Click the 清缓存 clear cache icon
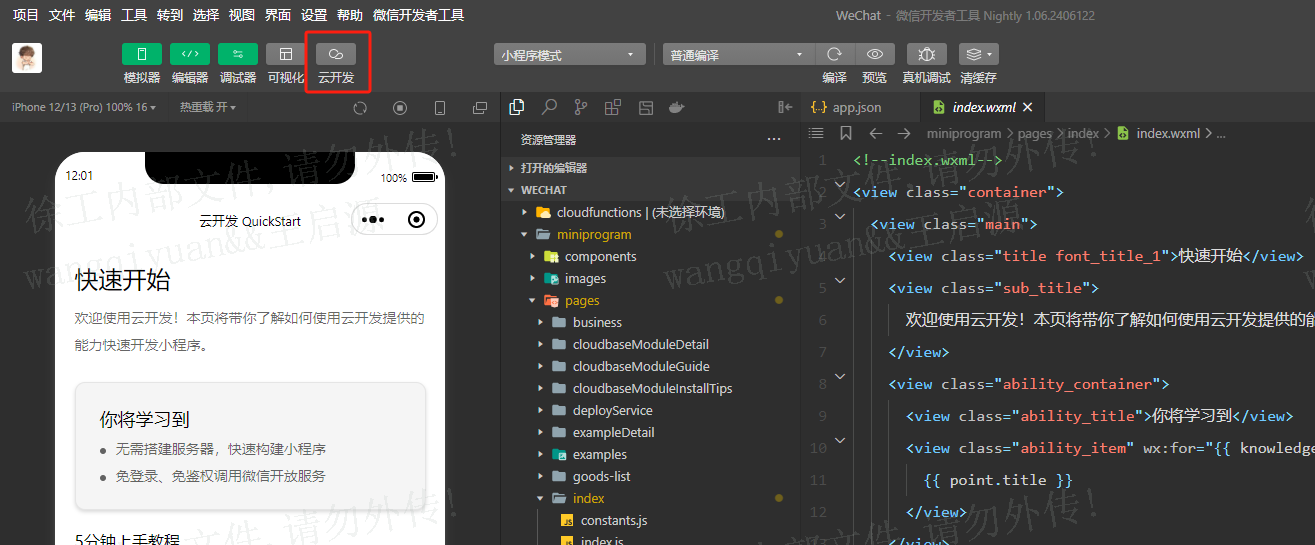This screenshot has width=1315, height=545. [x=973, y=54]
